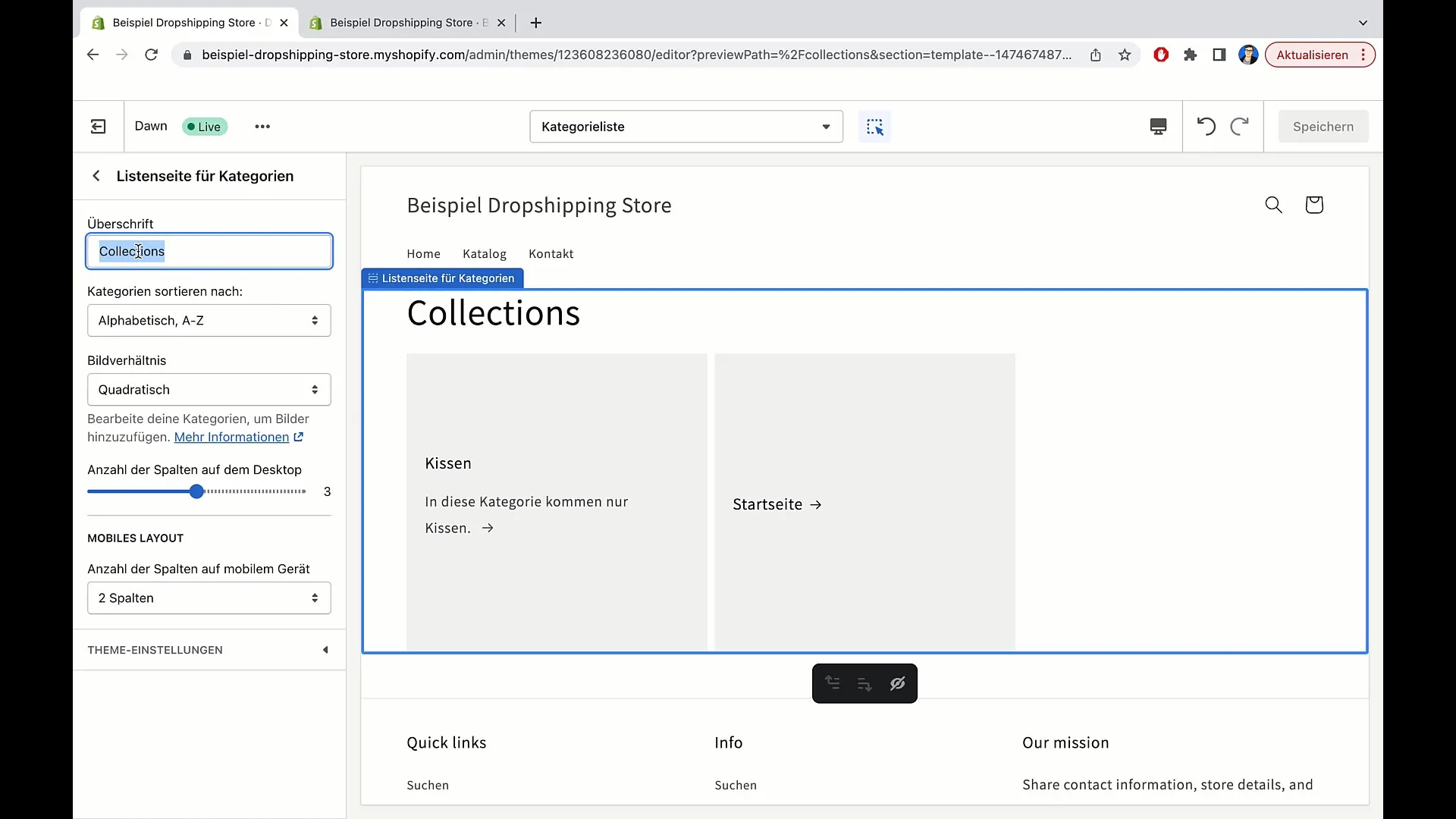Bookmark the page with star icon
The height and width of the screenshot is (819, 1456).
[x=1125, y=55]
